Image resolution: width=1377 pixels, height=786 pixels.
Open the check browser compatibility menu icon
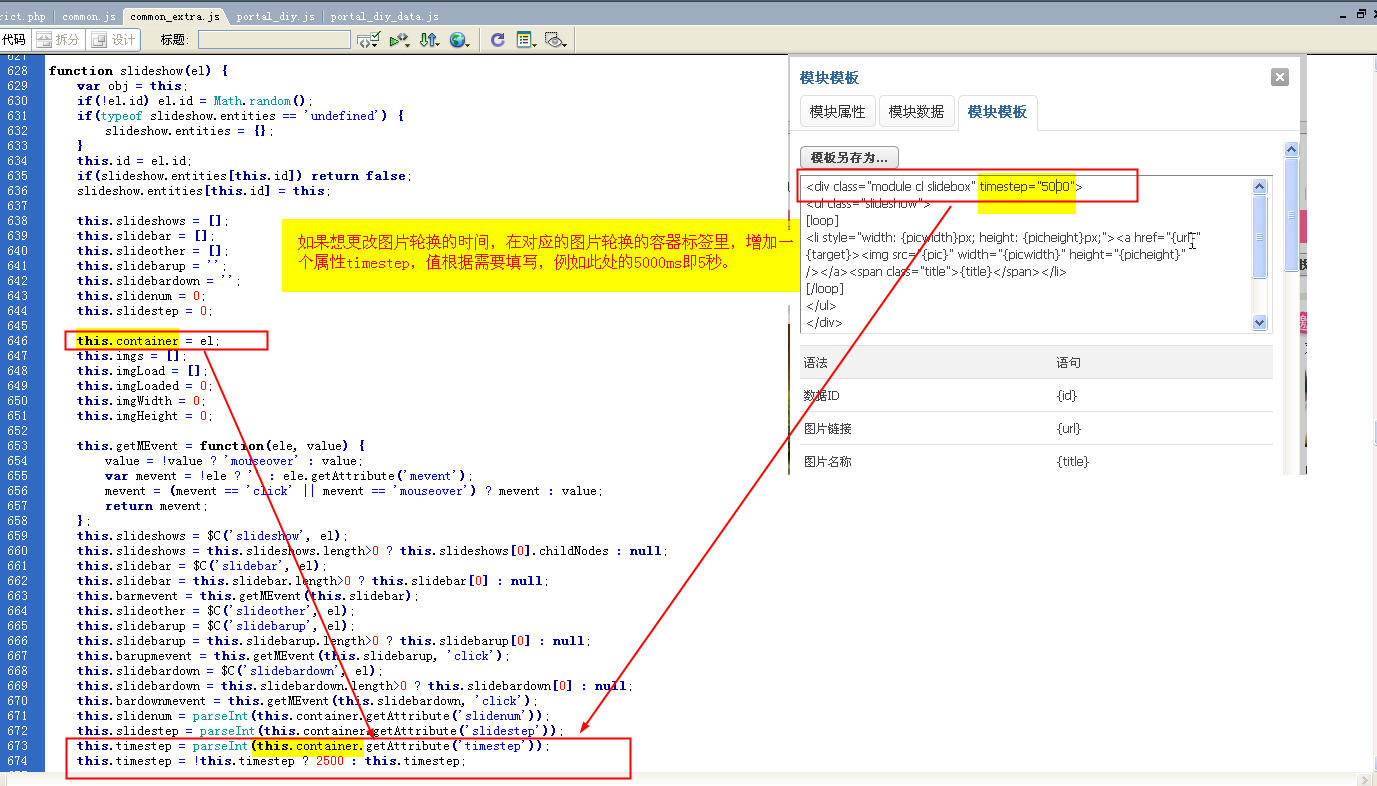pyautogui.click(x=368, y=40)
